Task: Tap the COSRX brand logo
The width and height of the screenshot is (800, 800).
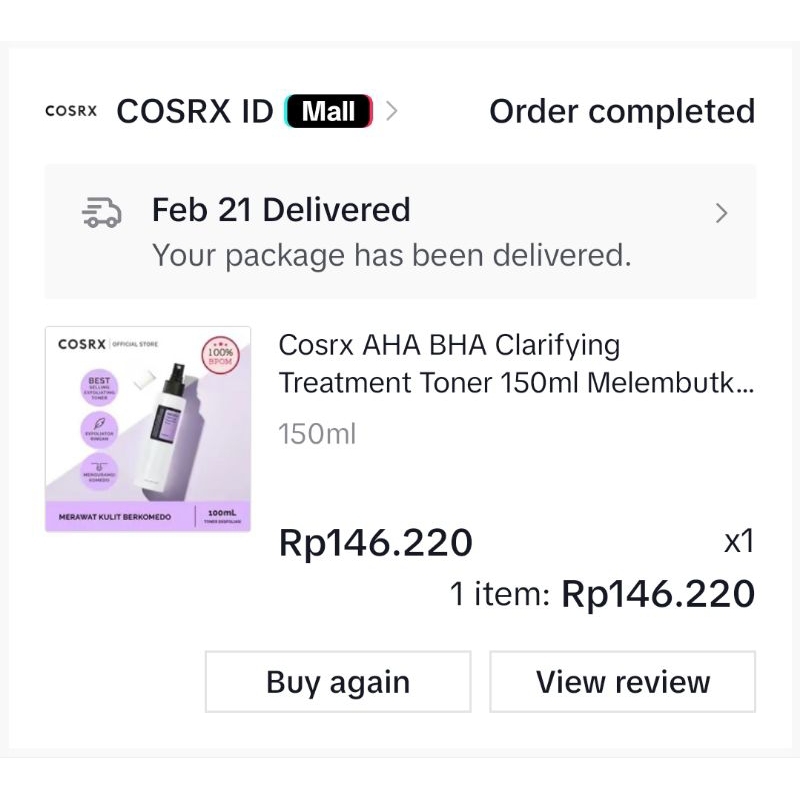Action: (x=71, y=111)
